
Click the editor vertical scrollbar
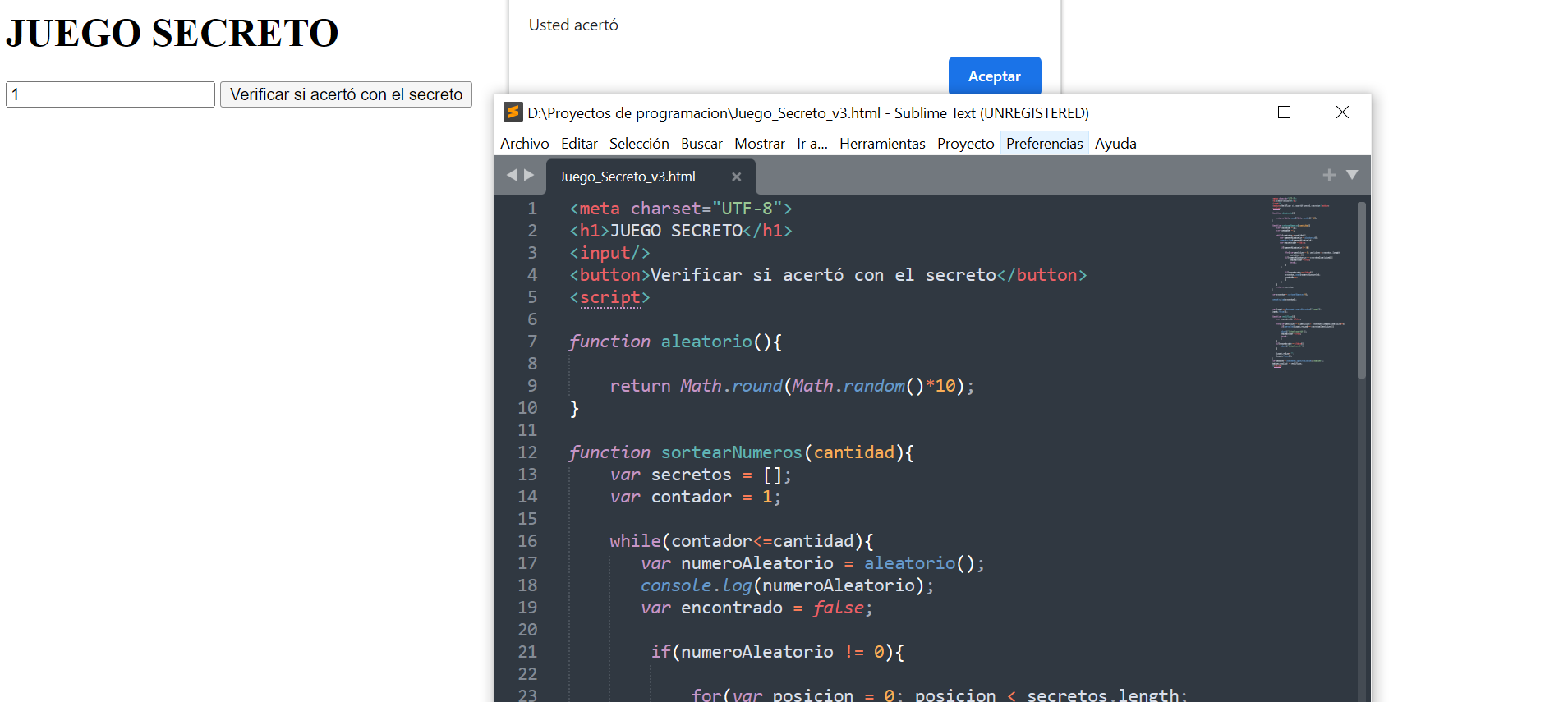[x=1362, y=289]
